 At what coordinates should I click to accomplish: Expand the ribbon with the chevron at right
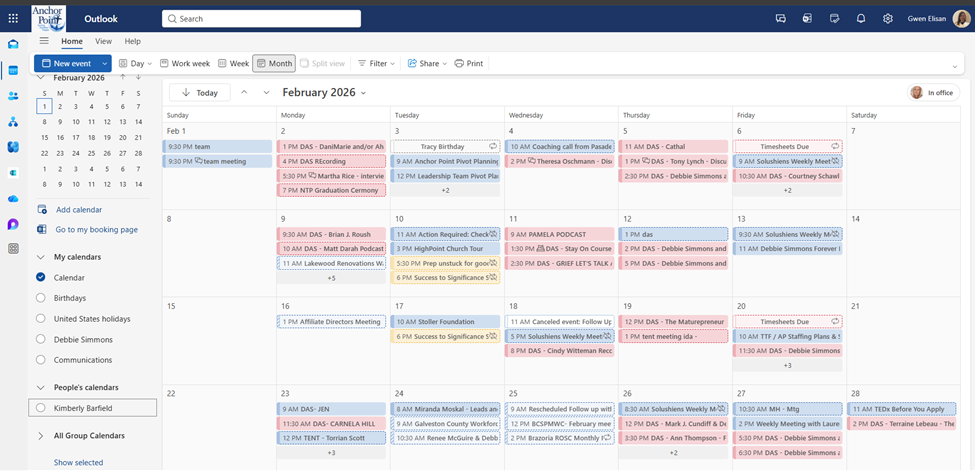click(x=955, y=66)
